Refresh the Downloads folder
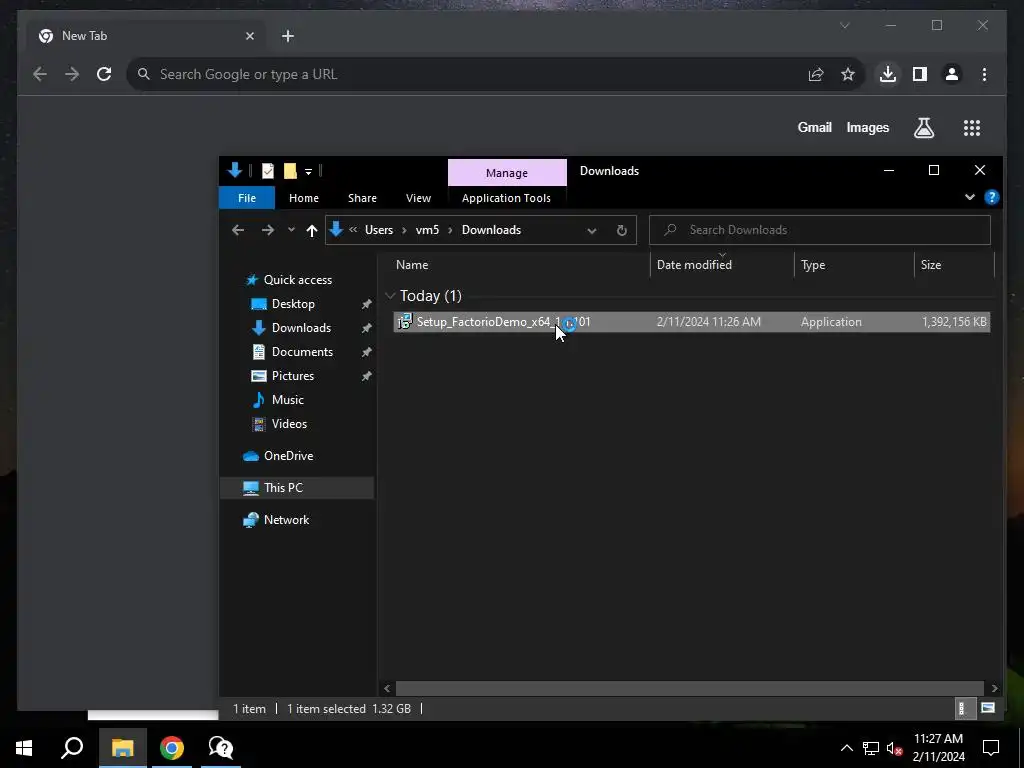 [x=622, y=231]
